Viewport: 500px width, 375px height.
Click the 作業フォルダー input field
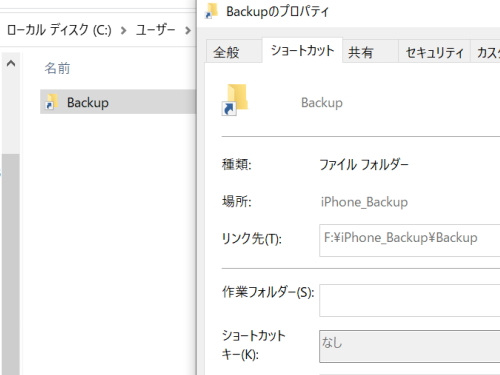tap(409, 300)
